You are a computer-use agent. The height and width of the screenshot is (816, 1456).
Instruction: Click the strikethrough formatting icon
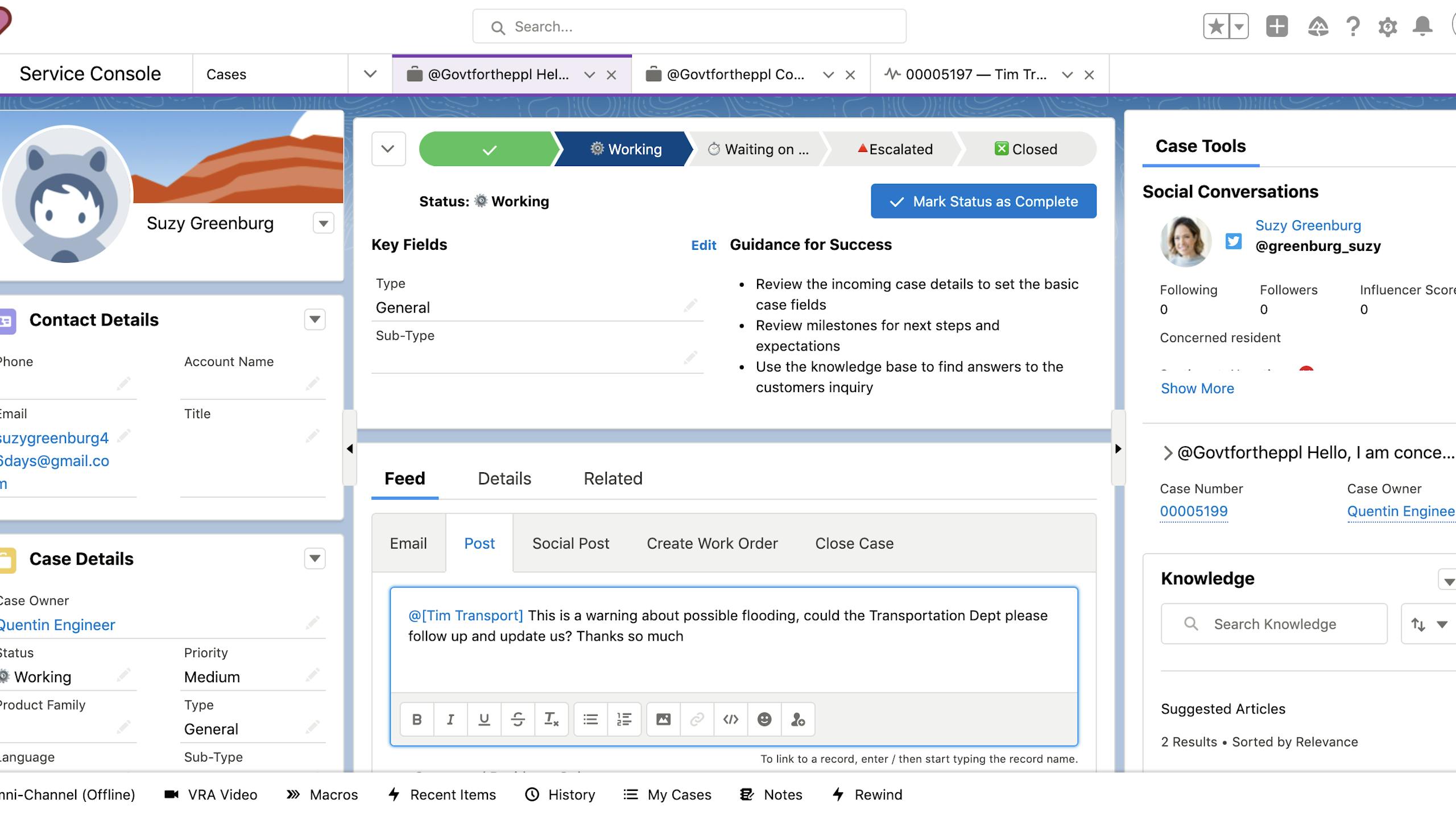(518, 719)
